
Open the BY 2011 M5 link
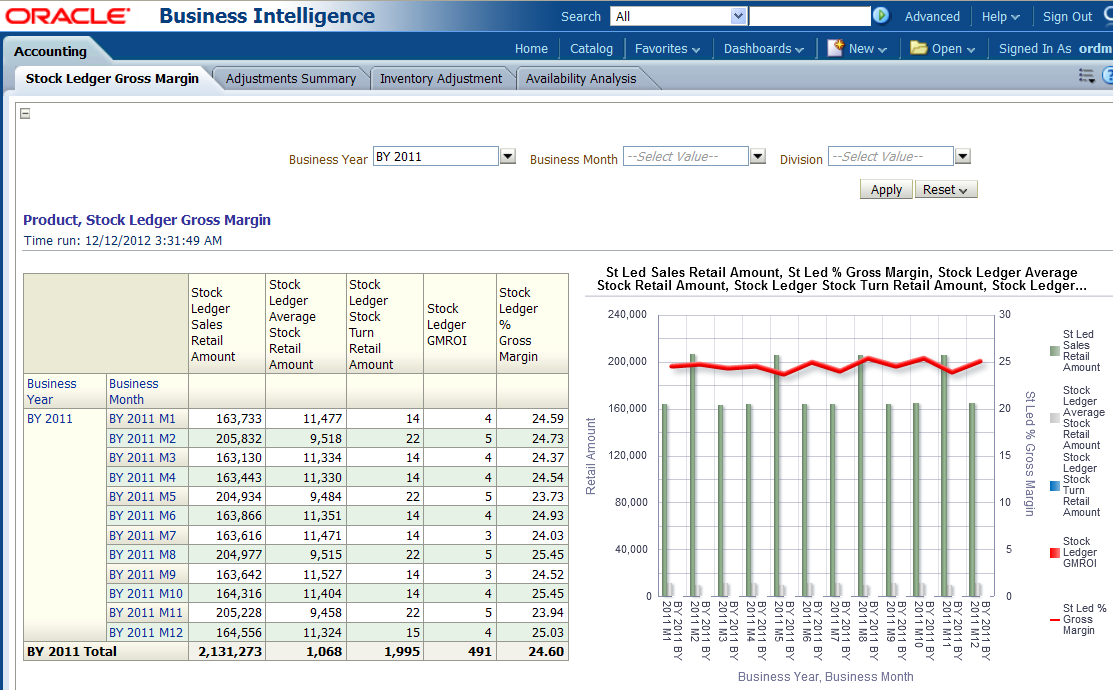coord(142,497)
